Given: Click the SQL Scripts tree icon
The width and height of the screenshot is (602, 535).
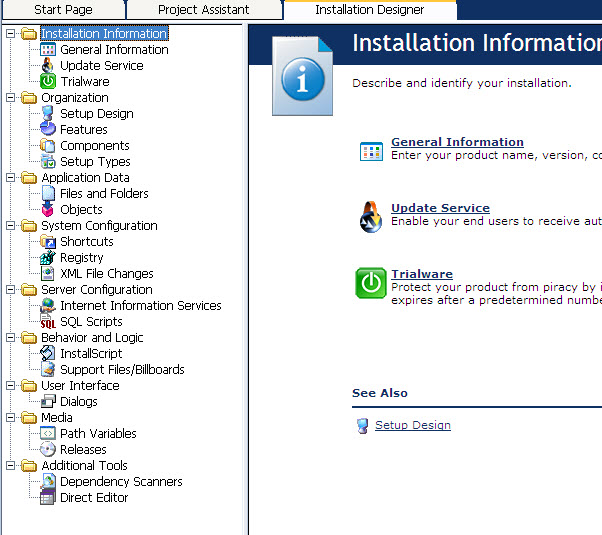Looking at the screenshot, I should click(x=48, y=322).
